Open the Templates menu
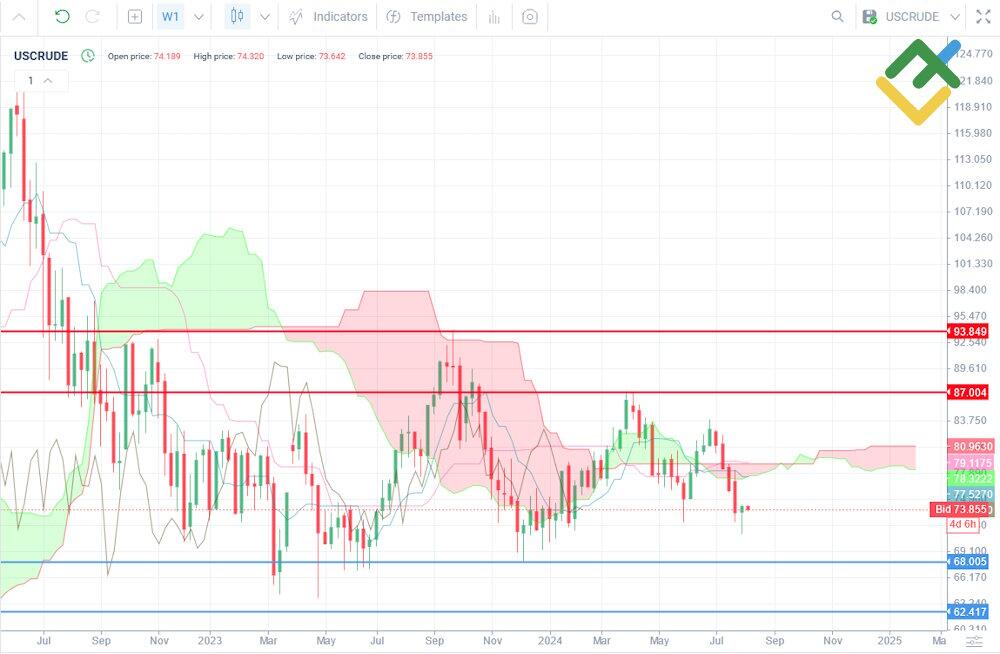The image size is (1000, 654). (x=427, y=17)
